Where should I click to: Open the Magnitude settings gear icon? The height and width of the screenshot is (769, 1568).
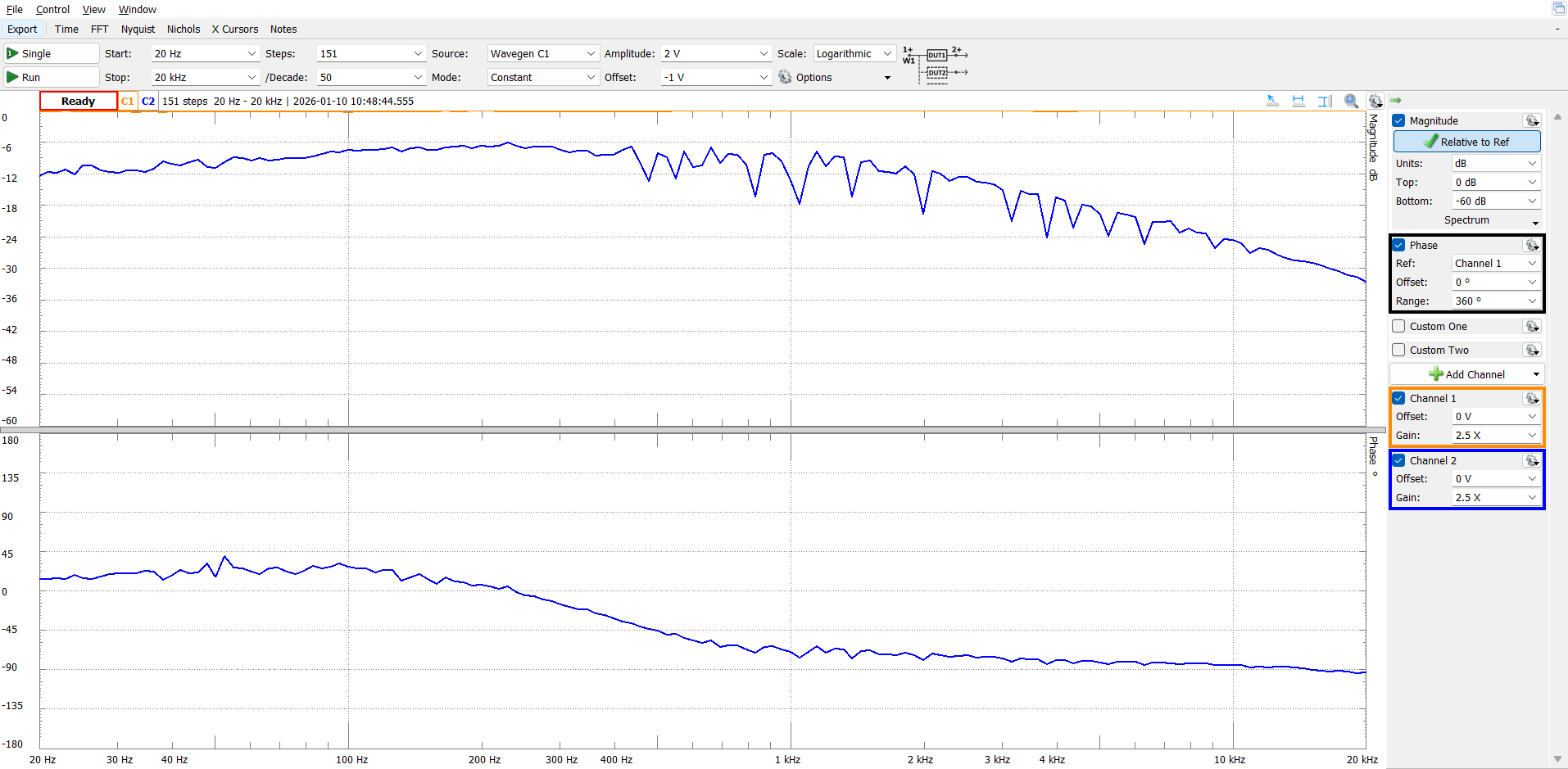(x=1531, y=120)
